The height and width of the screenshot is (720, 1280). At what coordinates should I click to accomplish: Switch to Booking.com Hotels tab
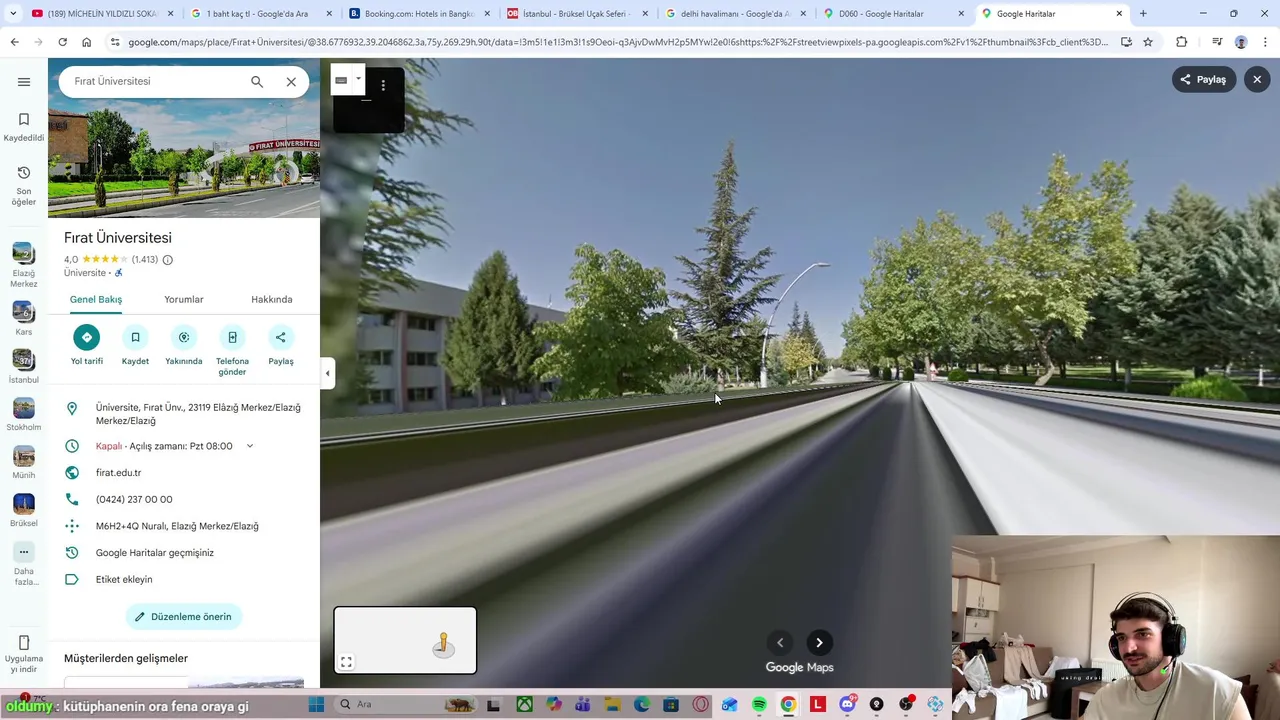point(418,14)
